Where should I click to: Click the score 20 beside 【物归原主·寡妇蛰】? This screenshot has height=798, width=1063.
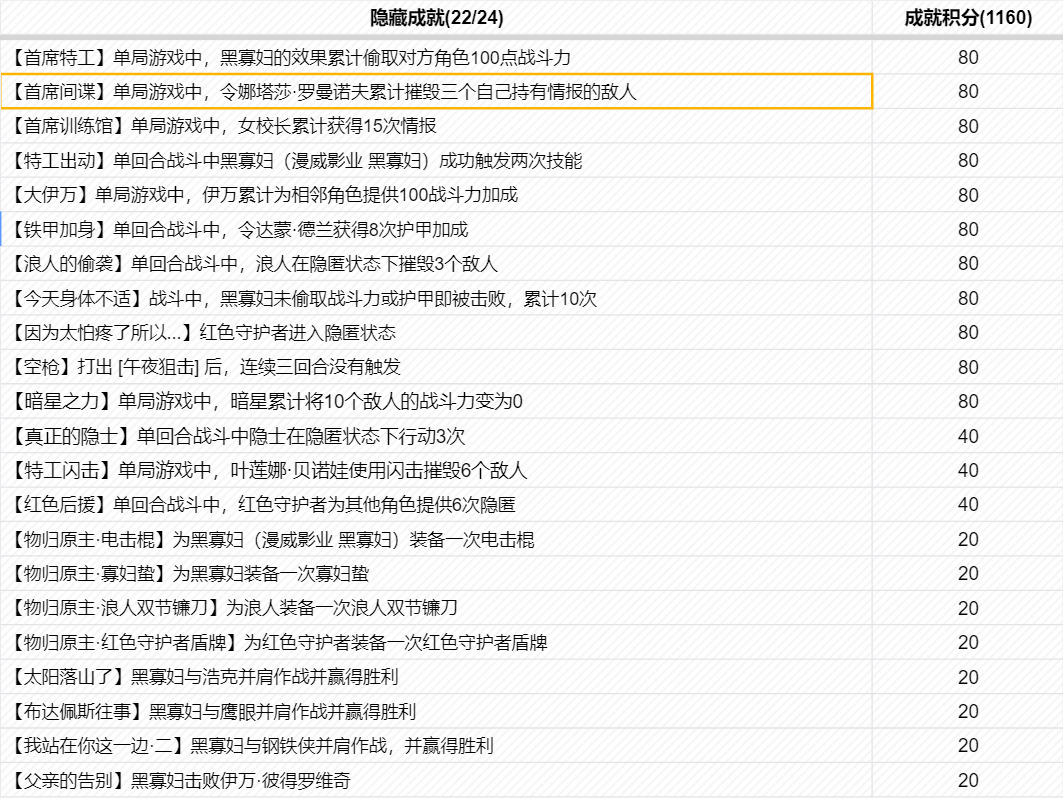point(967,574)
